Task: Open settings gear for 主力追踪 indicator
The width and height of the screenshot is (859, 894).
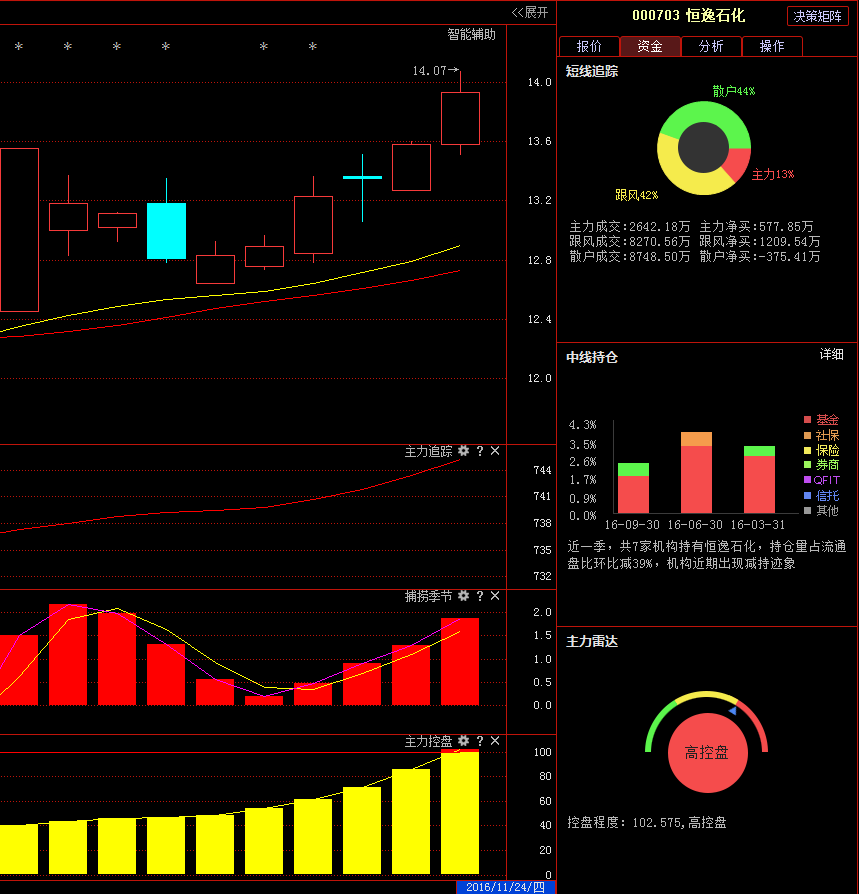Action: pos(464,451)
